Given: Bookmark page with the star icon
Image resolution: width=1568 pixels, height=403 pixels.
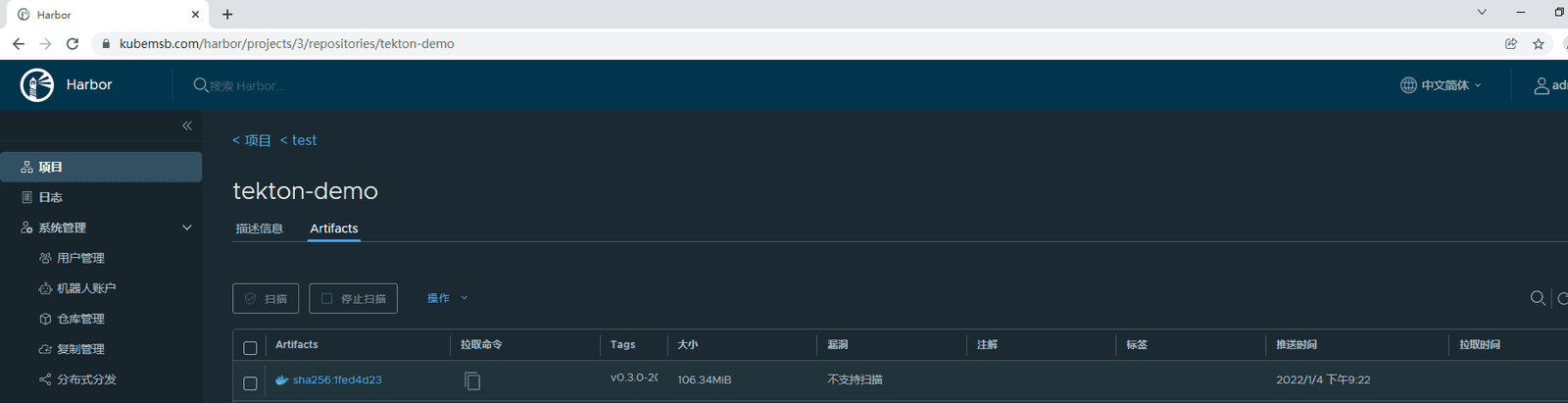Looking at the screenshot, I should pos(1539,43).
